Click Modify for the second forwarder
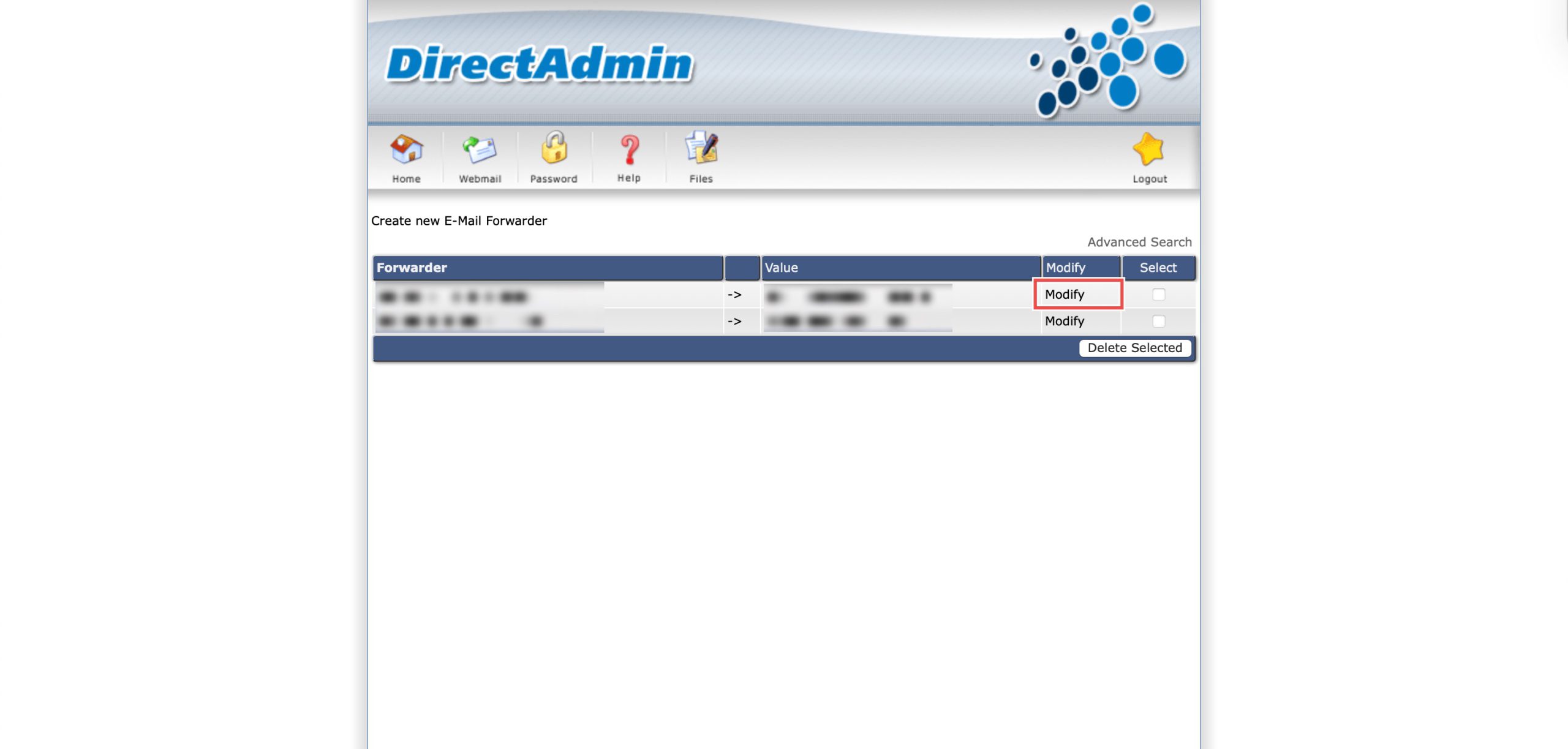The width and height of the screenshot is (1568, 749). pyautogui.click(x=1065, y=321)
